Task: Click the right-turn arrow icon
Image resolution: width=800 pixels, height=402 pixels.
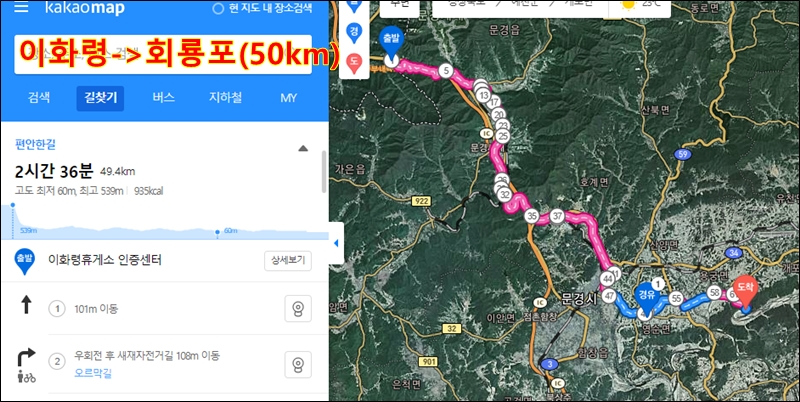Action: click(27, 357)
